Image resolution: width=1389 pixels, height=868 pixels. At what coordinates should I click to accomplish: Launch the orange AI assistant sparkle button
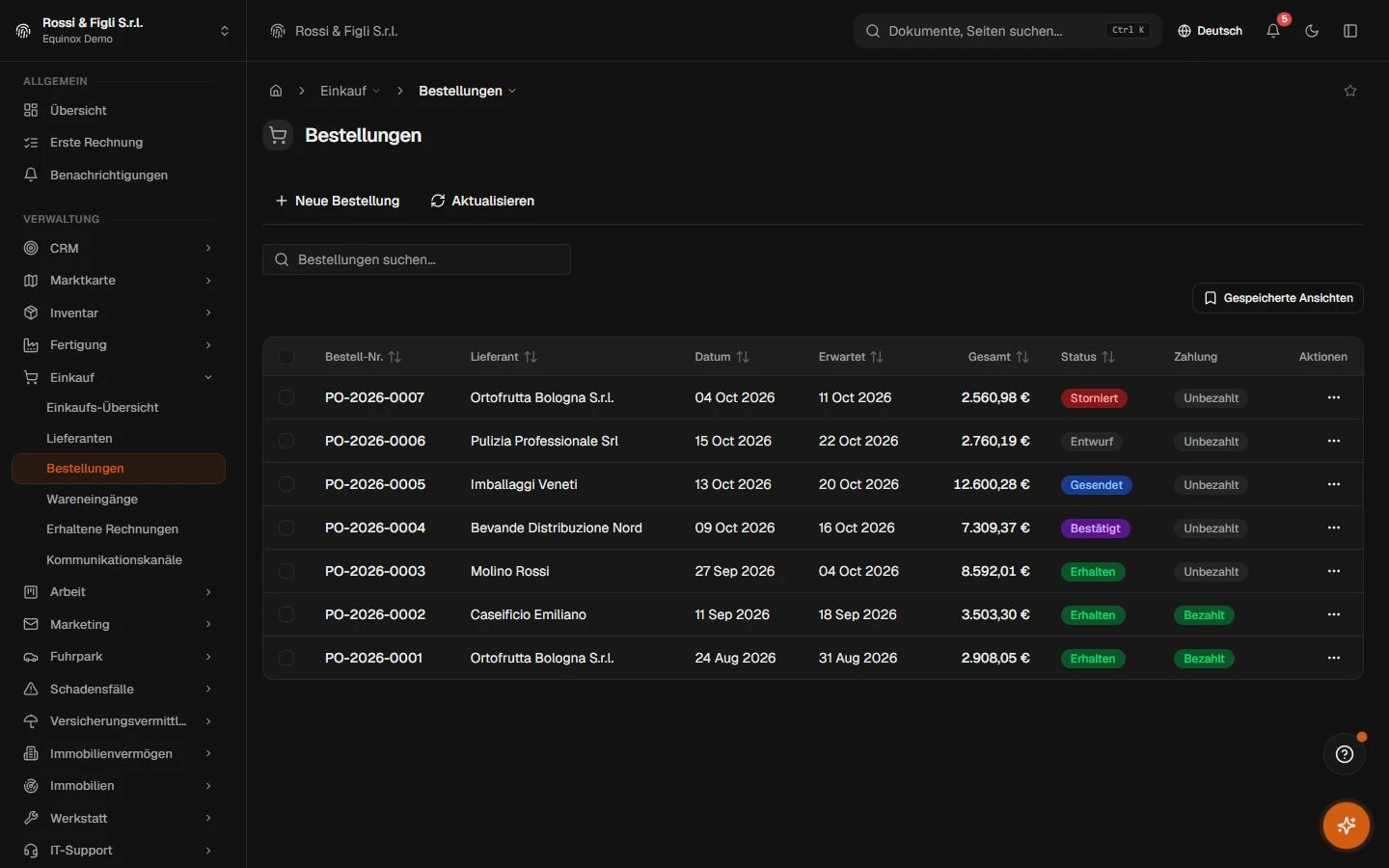pos(1347,826)
